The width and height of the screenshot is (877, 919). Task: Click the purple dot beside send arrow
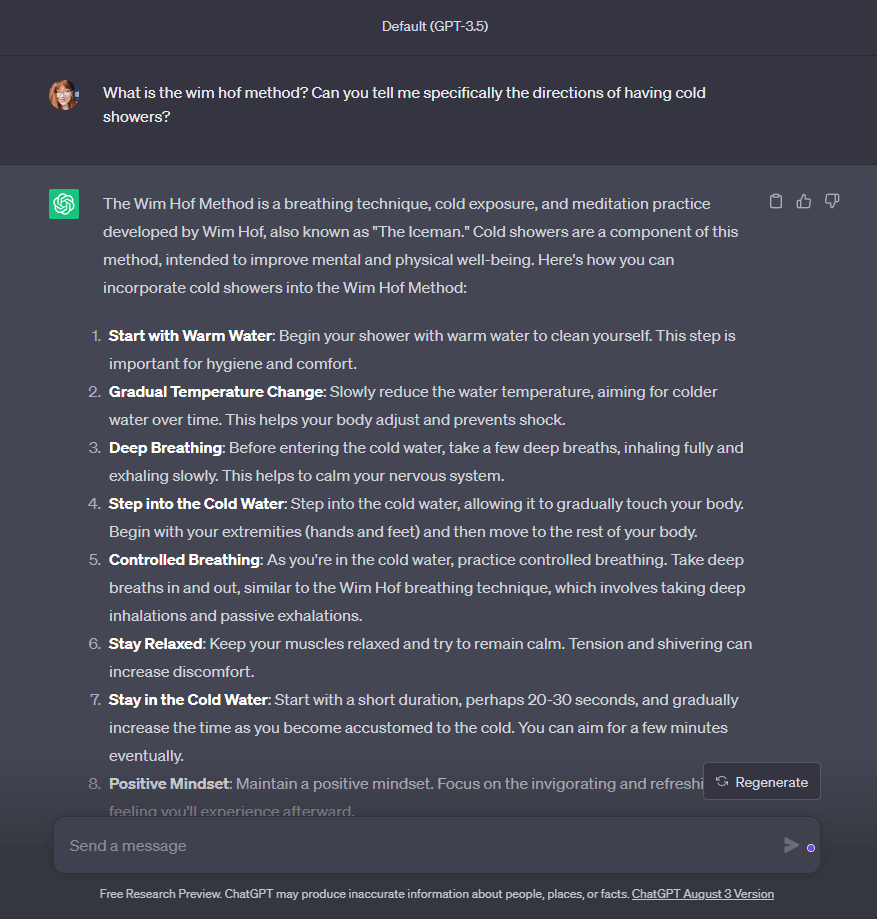tap(811, 848)
